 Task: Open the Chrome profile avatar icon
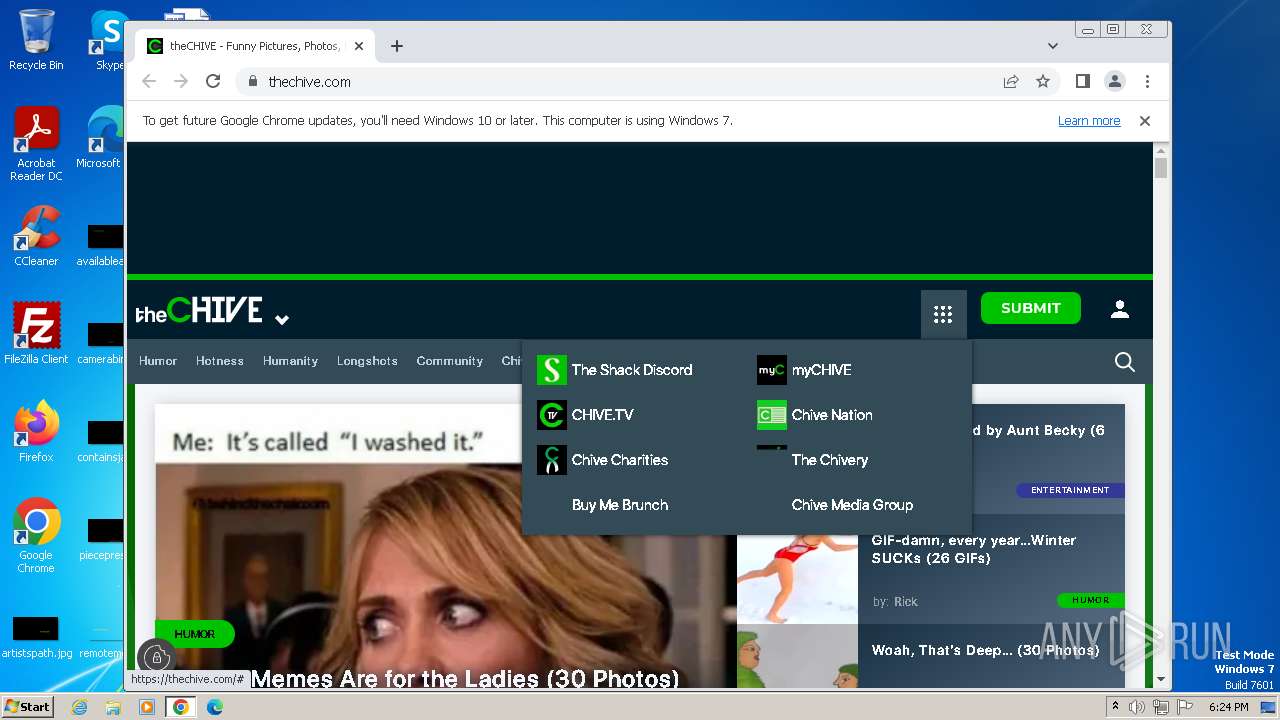click(1115, 81)
